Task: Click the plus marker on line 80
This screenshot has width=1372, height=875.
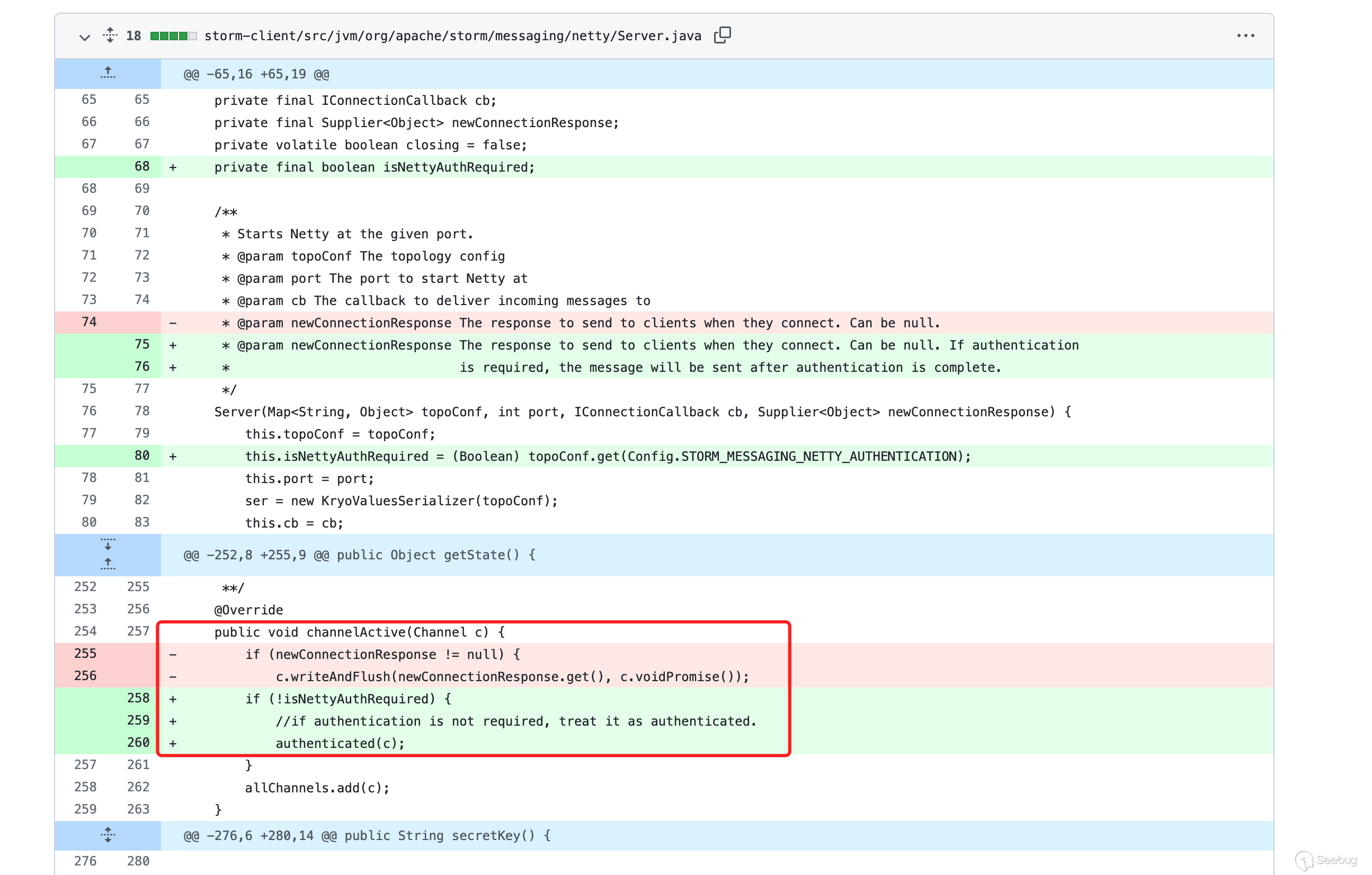Action: click(173, 456)
